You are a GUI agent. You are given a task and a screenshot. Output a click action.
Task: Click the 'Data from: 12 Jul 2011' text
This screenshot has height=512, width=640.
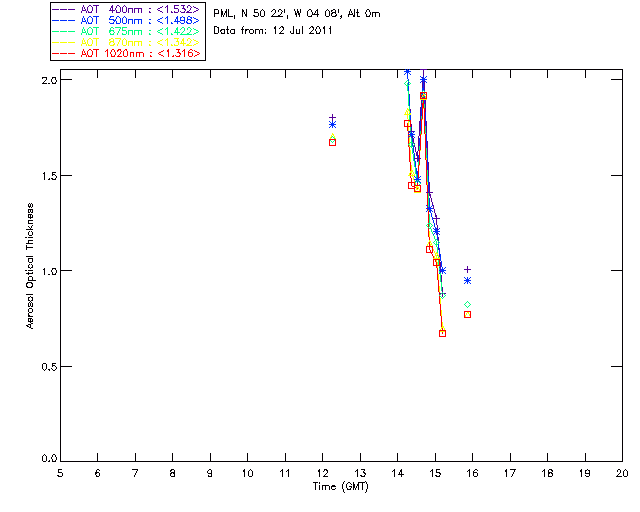[x=273, y=30]
